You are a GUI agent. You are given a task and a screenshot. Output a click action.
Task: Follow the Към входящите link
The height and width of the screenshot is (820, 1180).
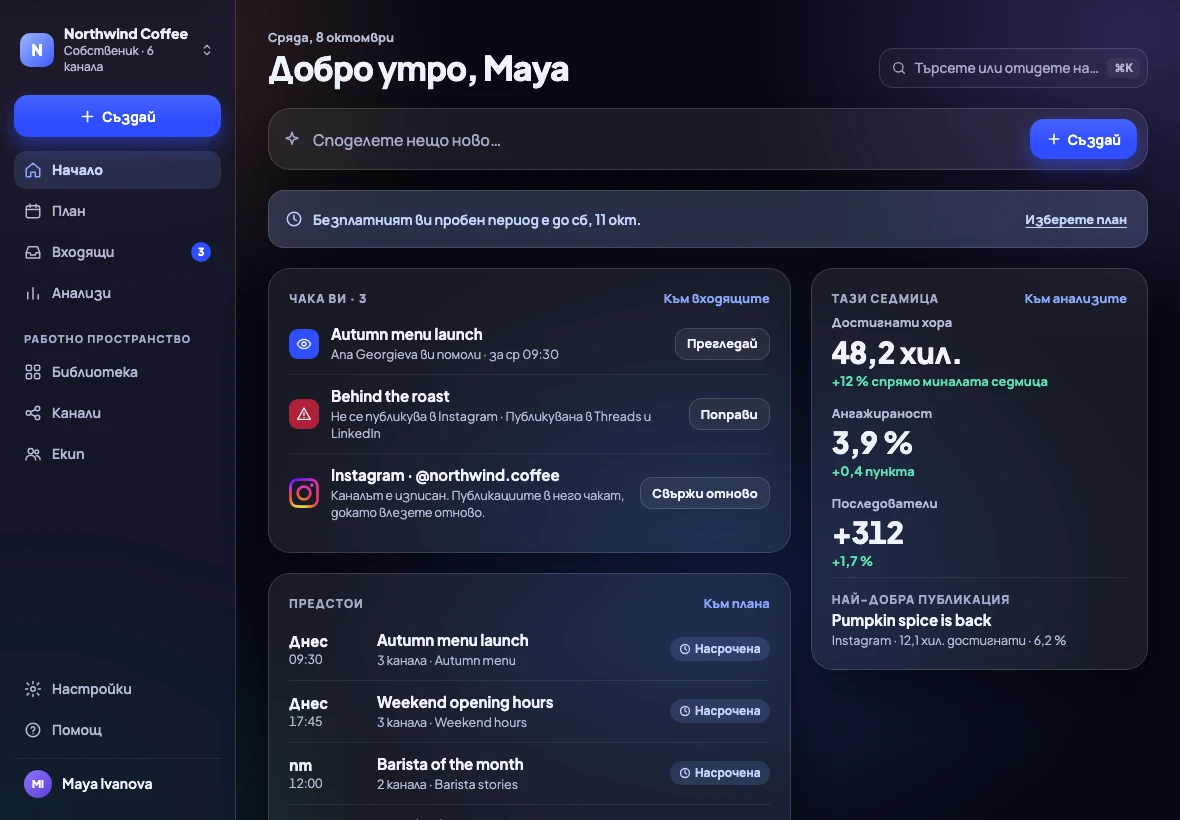click(x=716, y=299)
